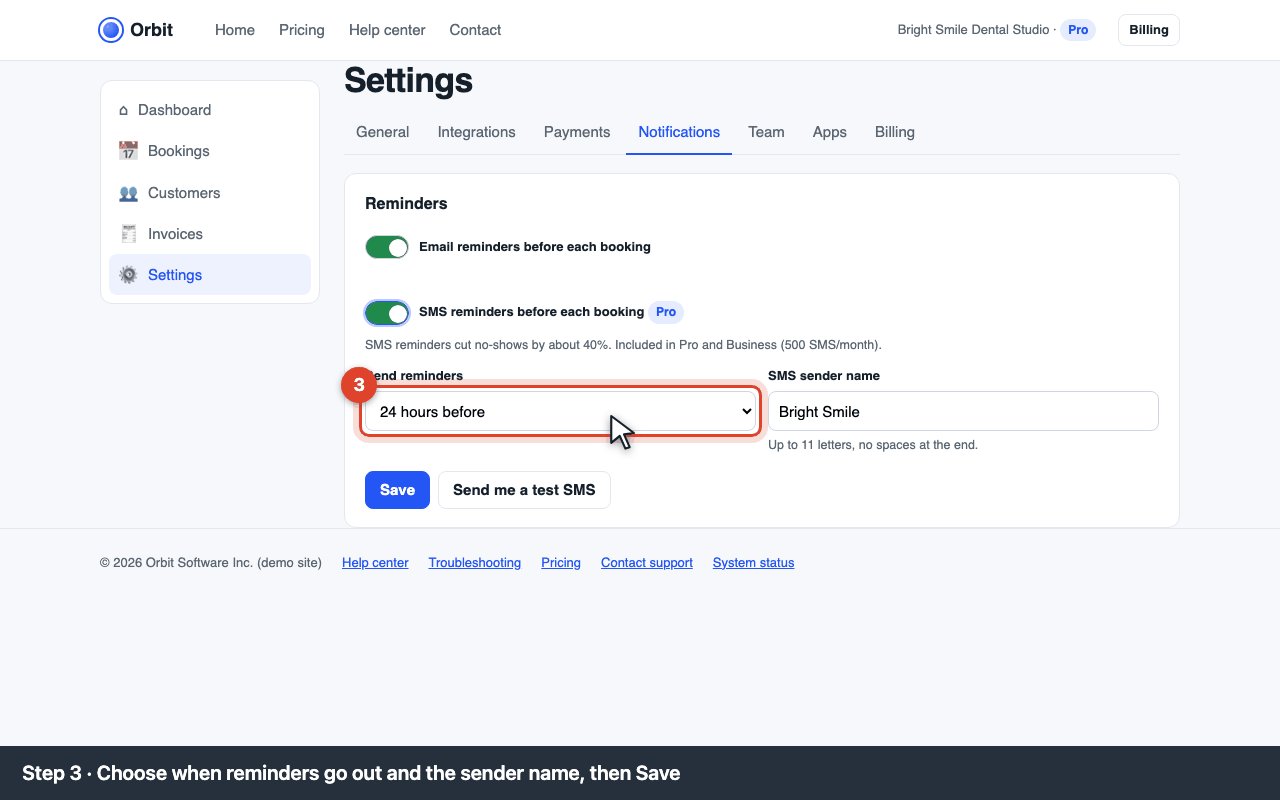Go to the Payments tab

click(577, 132)
